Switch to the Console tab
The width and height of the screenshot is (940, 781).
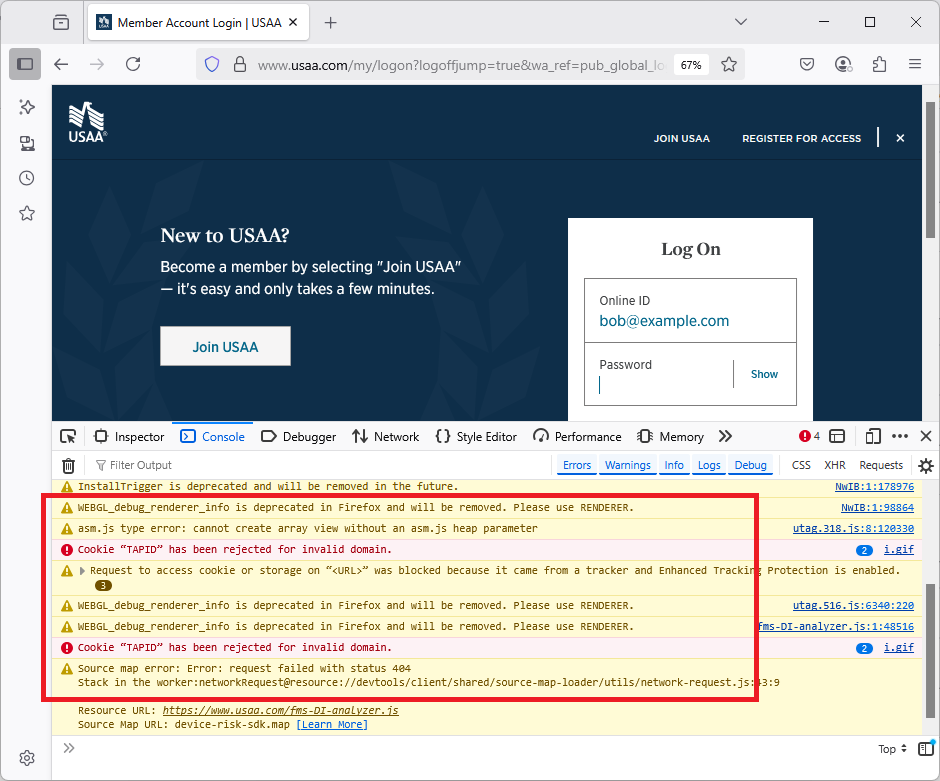[x=213, y=436]
